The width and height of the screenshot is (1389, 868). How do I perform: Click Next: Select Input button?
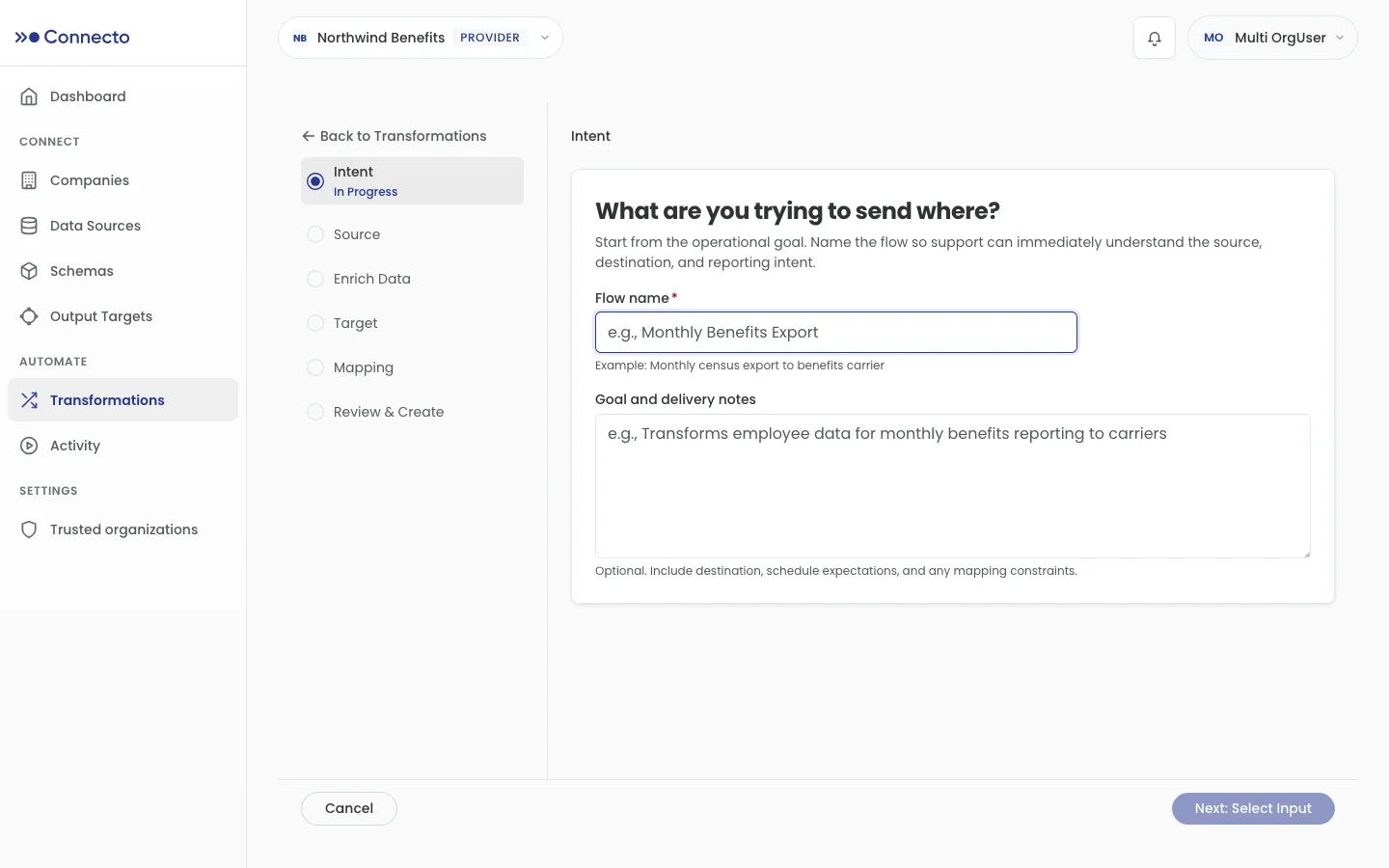[x=1253, y=808]
